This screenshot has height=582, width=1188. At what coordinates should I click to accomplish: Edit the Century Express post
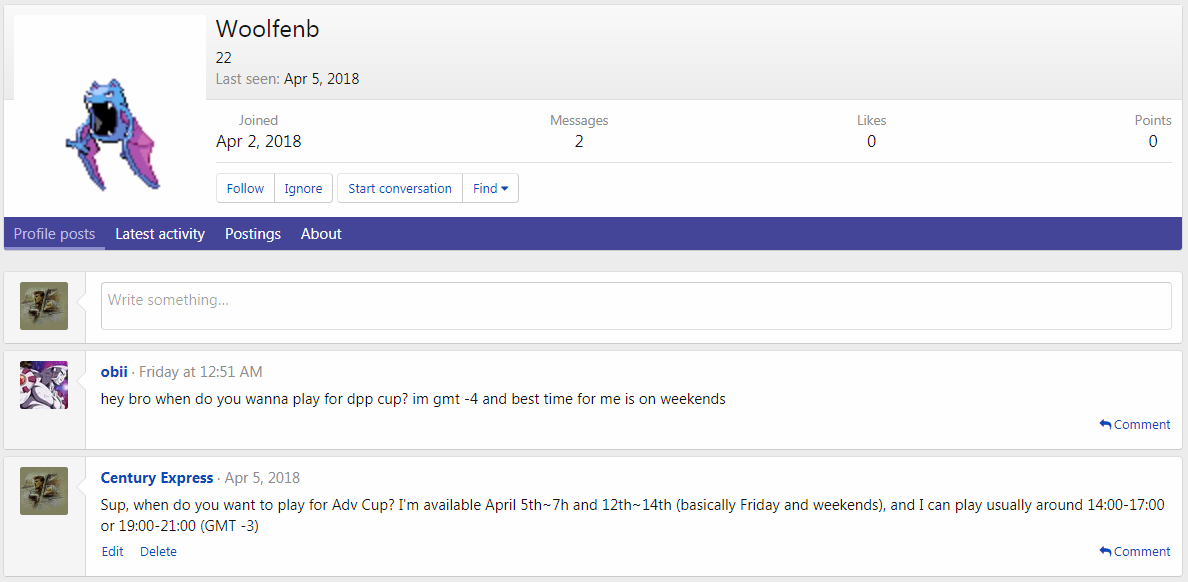tap(112, 552)
